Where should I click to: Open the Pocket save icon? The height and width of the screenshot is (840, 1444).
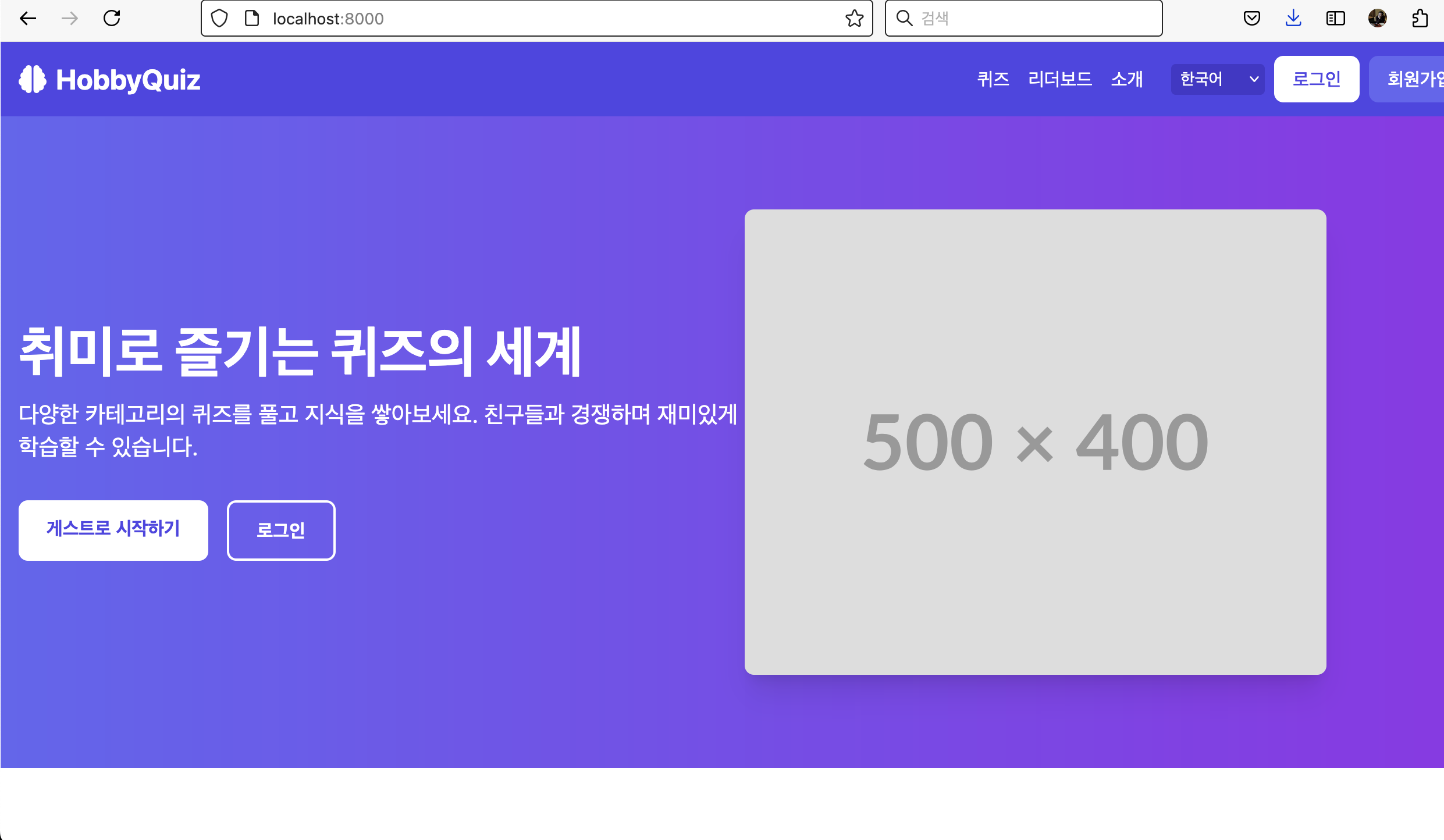tap(1252, 19)
